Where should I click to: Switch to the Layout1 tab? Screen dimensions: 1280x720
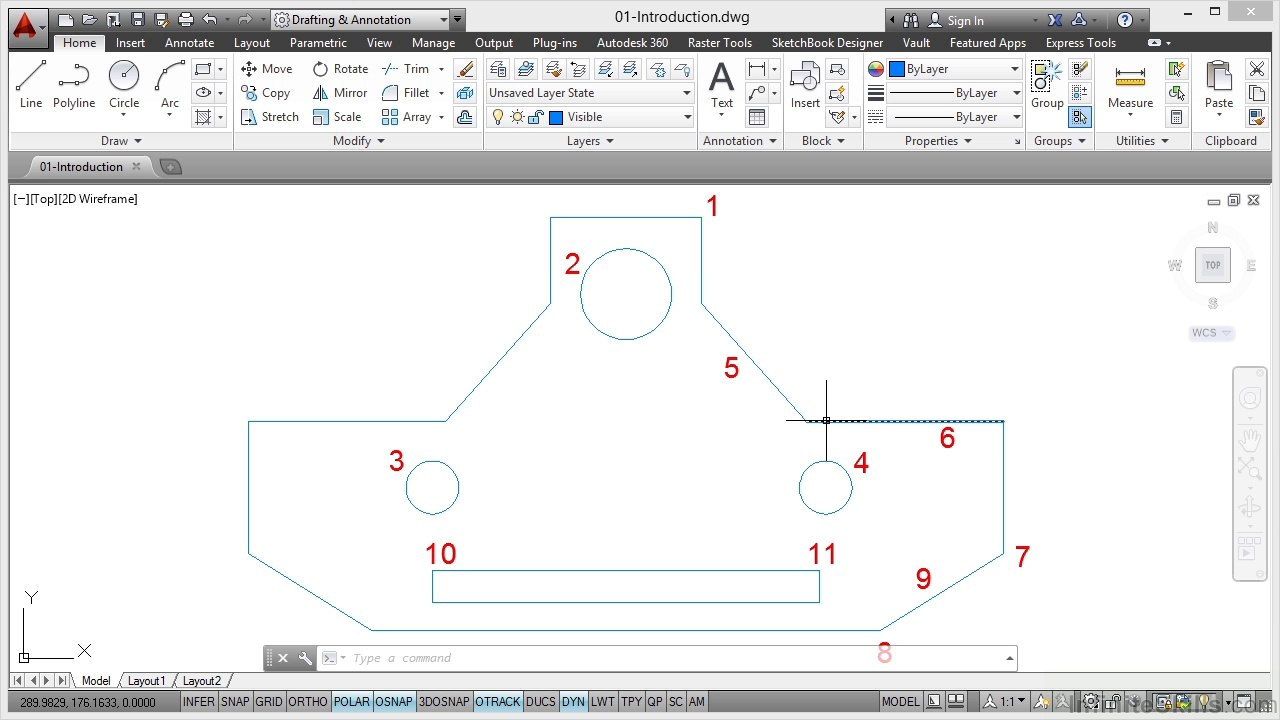coord(146,681)
